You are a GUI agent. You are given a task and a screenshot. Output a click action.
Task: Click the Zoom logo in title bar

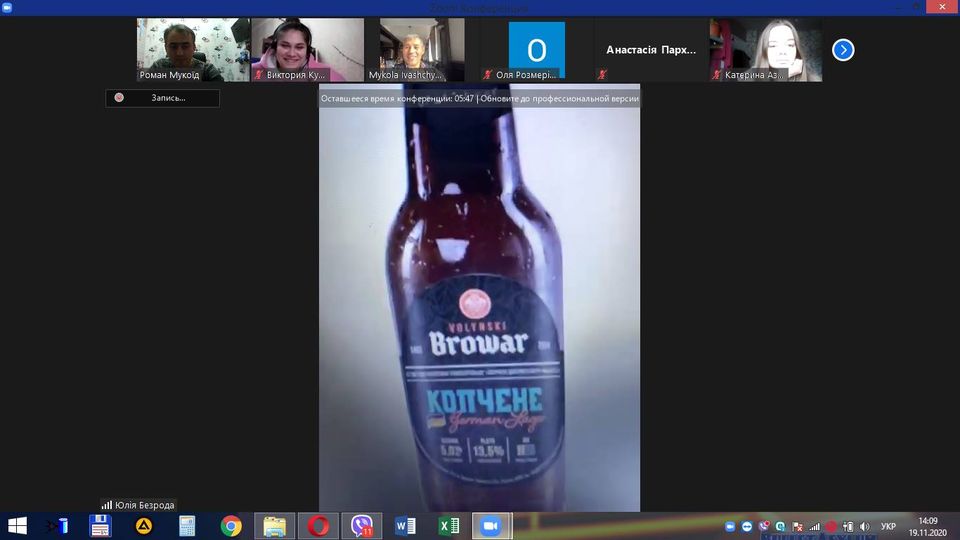click(7, 7)
